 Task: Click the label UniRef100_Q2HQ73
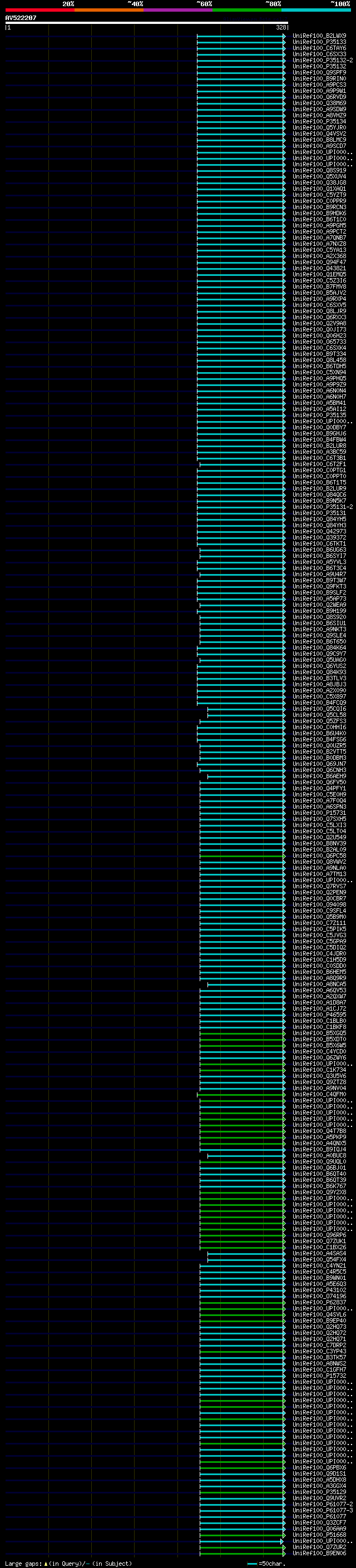319,1327
